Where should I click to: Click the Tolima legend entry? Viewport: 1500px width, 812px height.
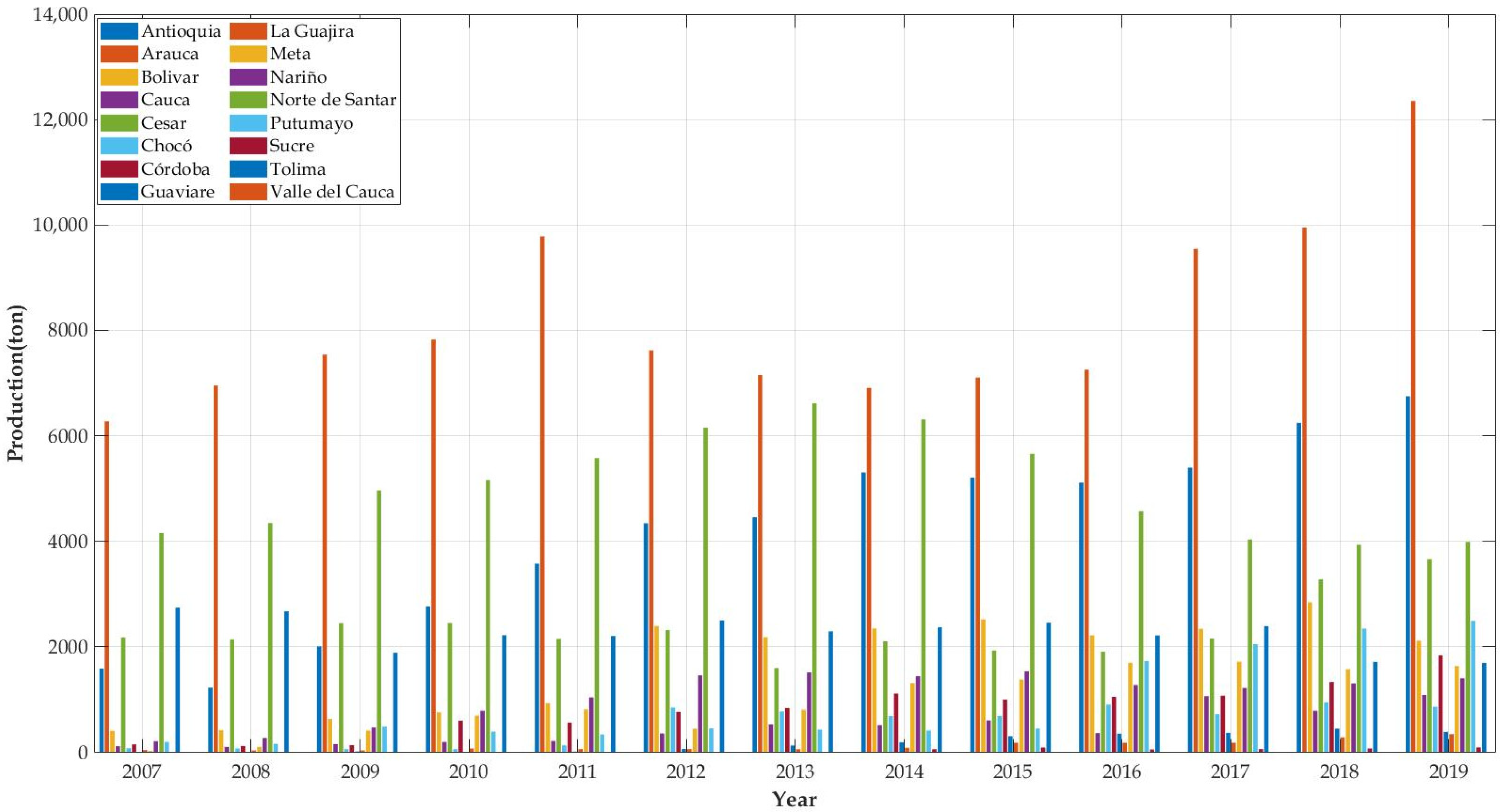[298, 169]
